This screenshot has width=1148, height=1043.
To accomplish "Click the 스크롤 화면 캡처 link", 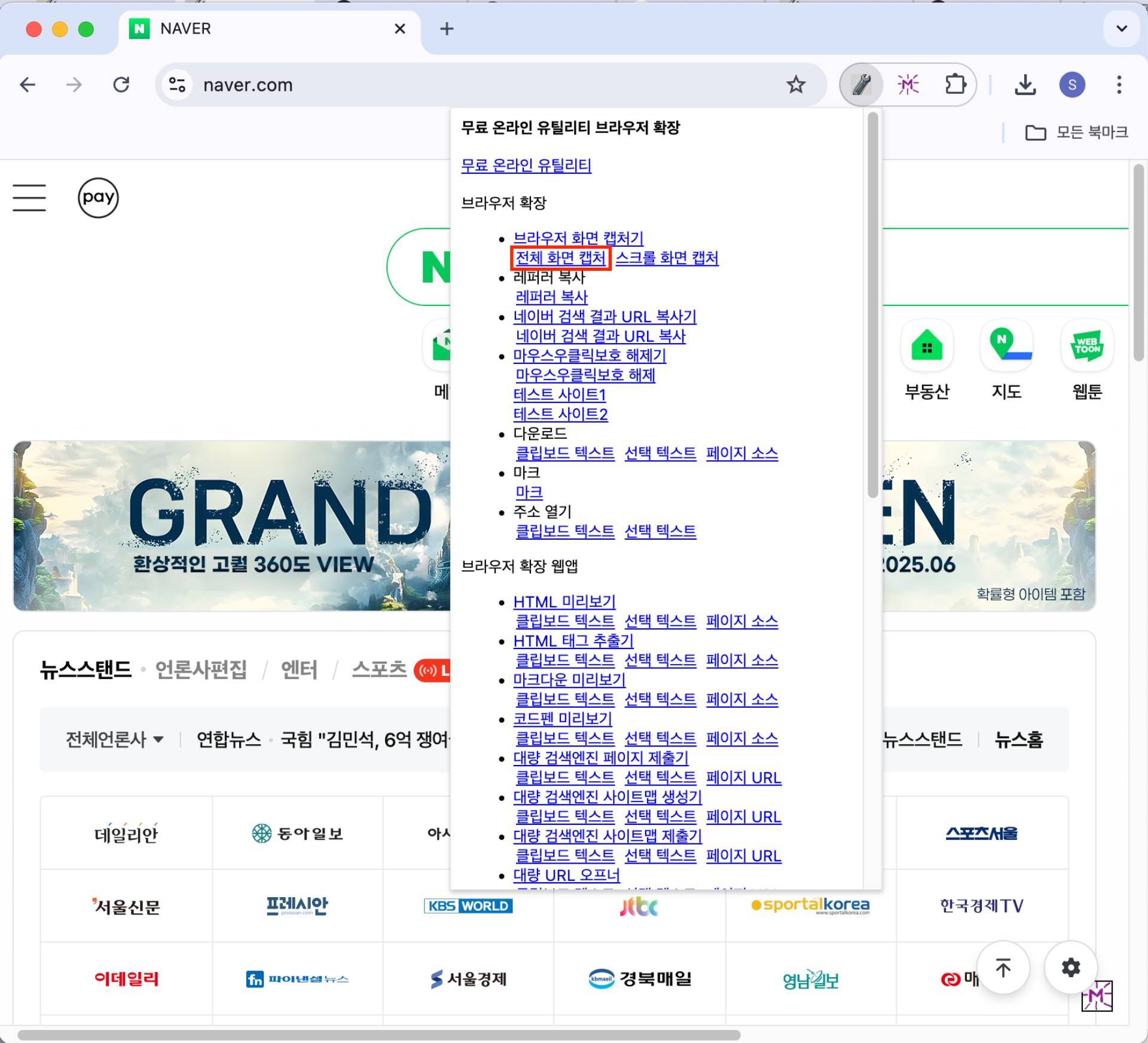I will click(x=667, y=258).
